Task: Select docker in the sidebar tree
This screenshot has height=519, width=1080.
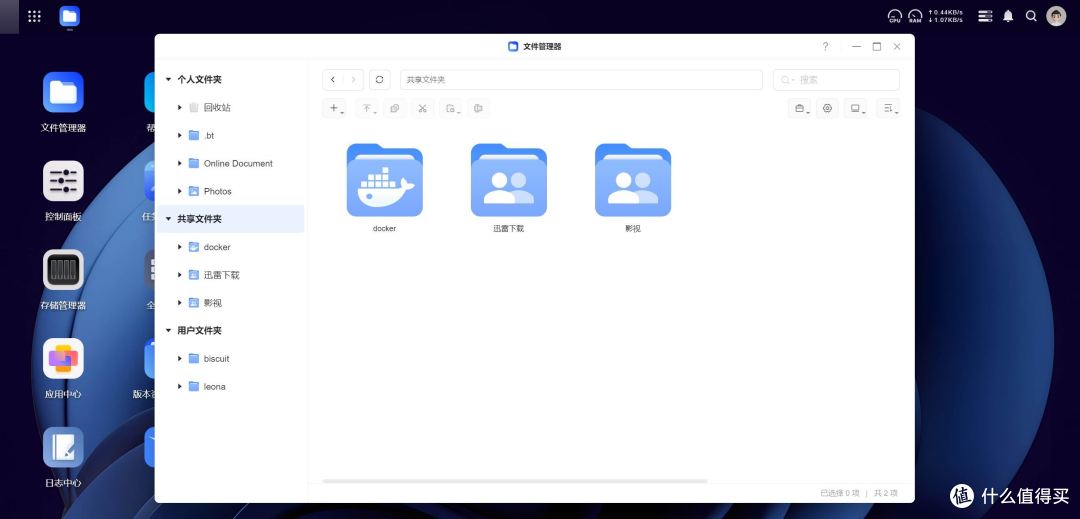Action: pyautogui.click(x=216, y=247)
